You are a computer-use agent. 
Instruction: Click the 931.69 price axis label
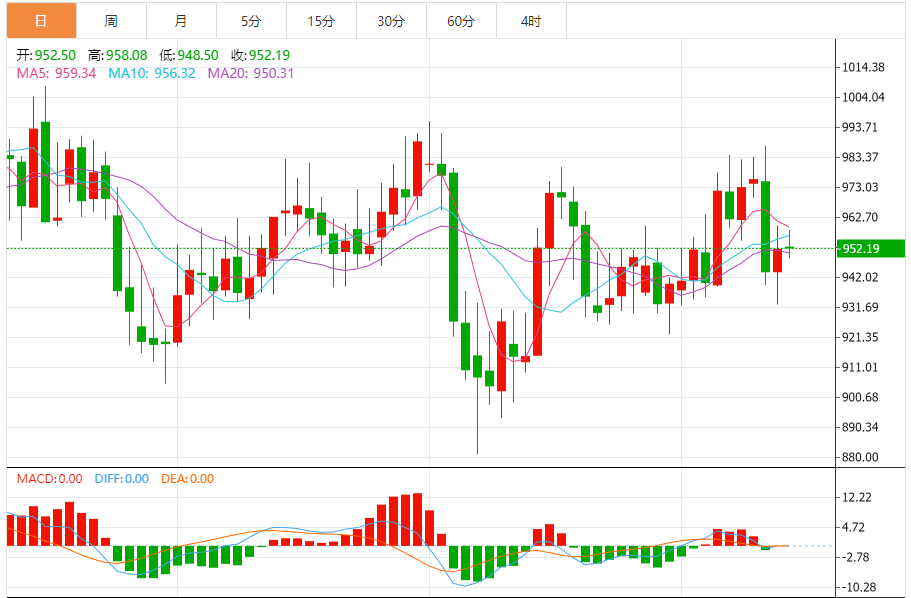[860, 307]
